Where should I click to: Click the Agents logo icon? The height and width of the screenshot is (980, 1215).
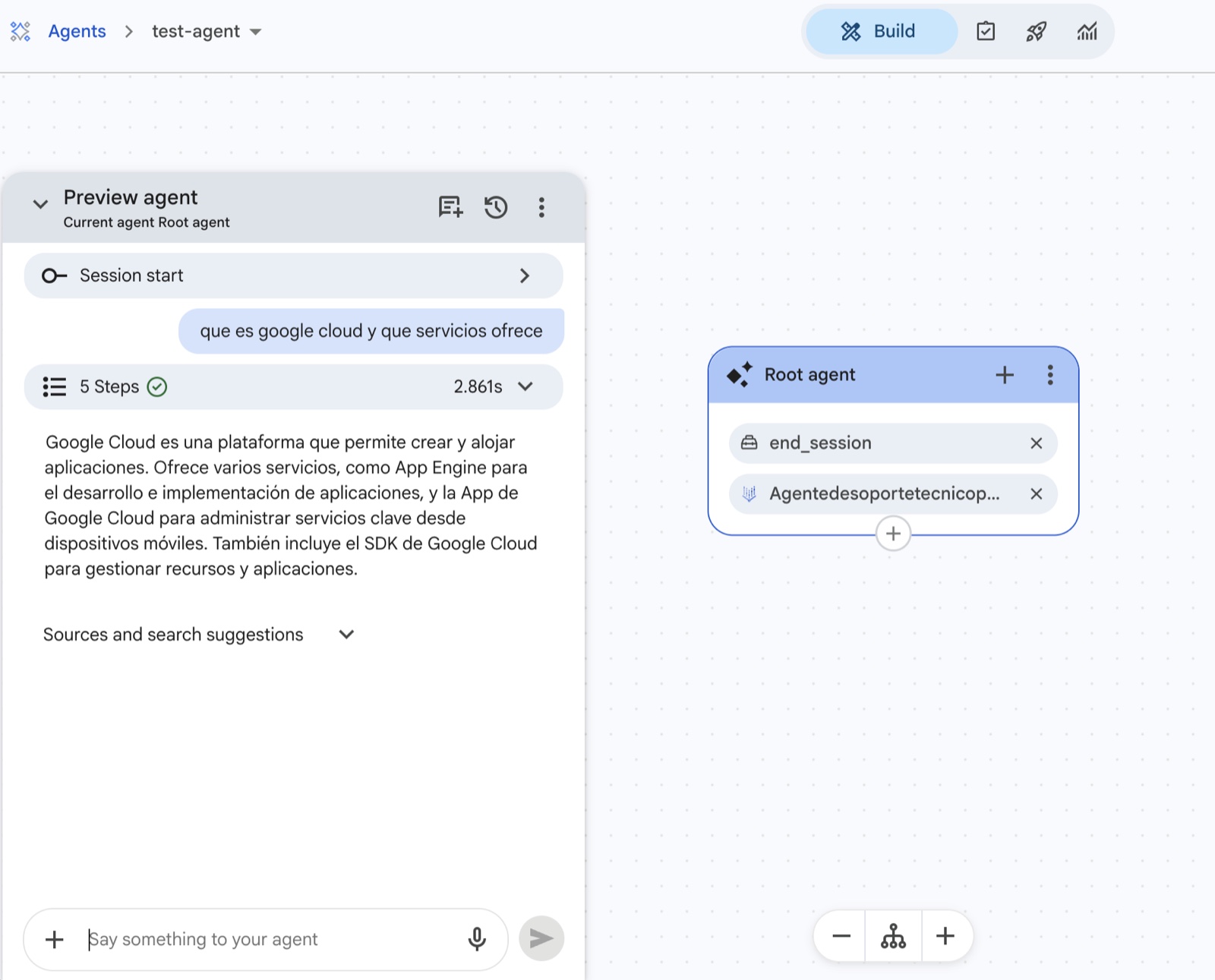click(21, 31)
